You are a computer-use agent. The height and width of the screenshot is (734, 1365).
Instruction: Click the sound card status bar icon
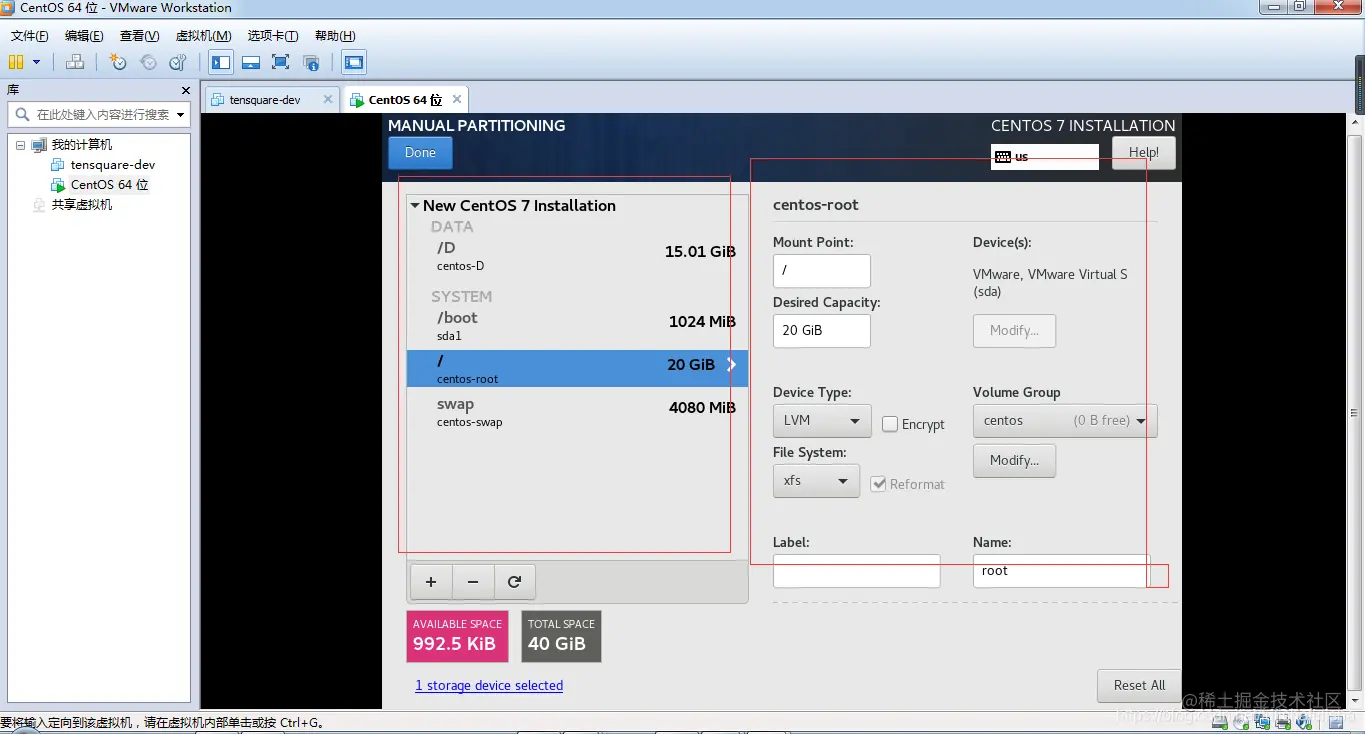(1304, 722)
